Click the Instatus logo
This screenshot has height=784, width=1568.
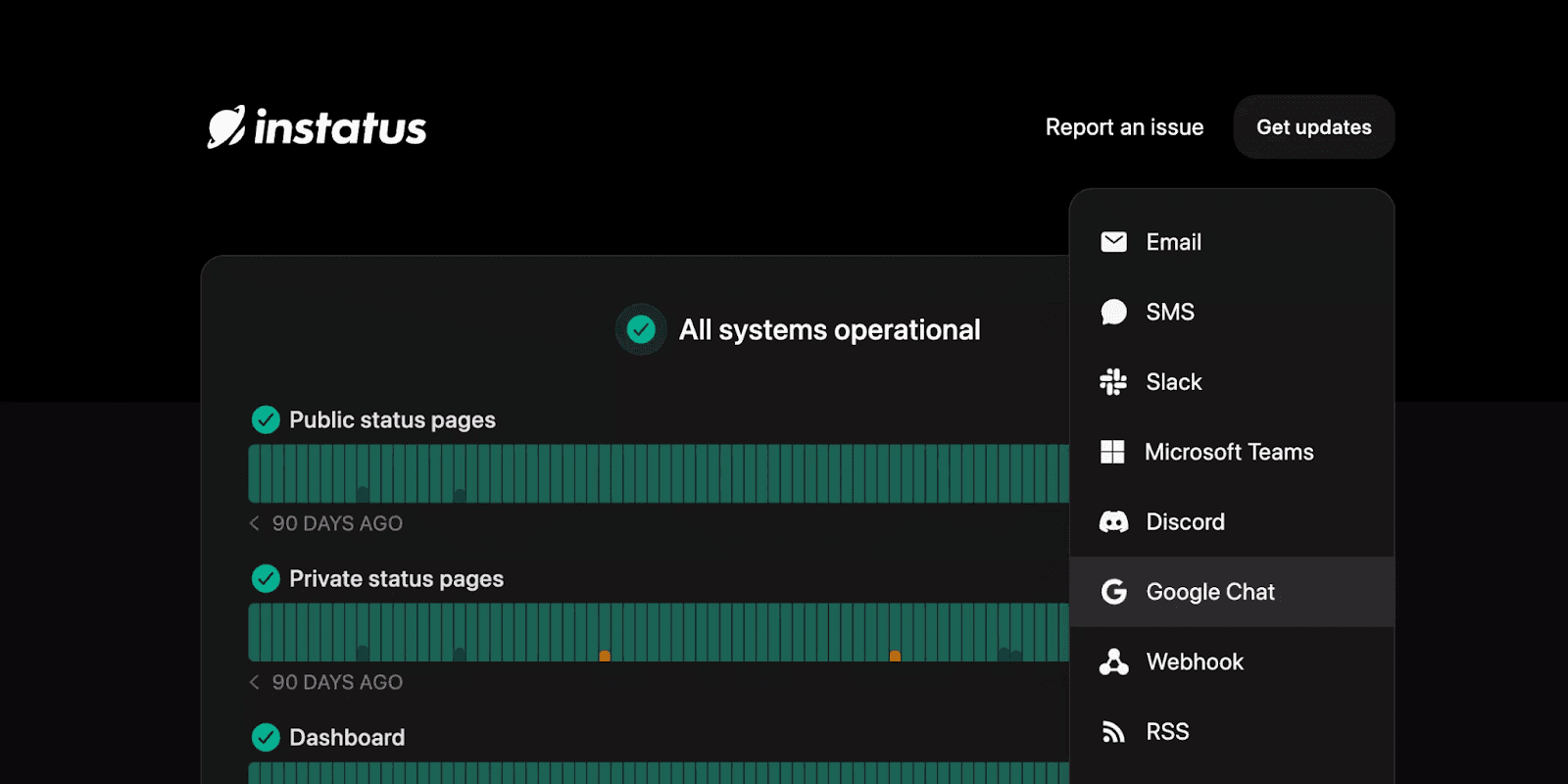click(x=317, y=127)
